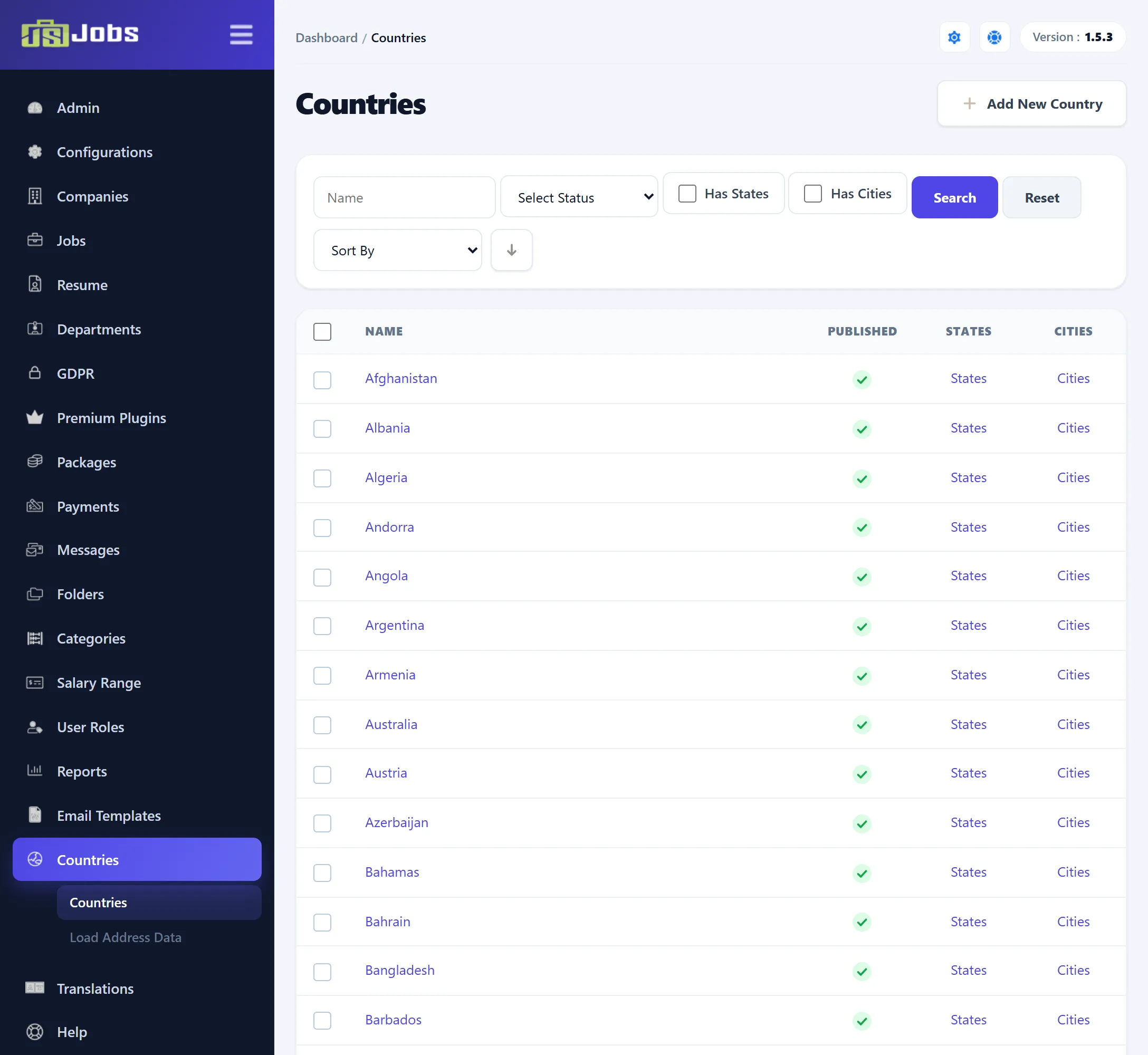Toggle the hamburger sidebar menu icon
1148x1055 pixels.
[x=241, y=34]
